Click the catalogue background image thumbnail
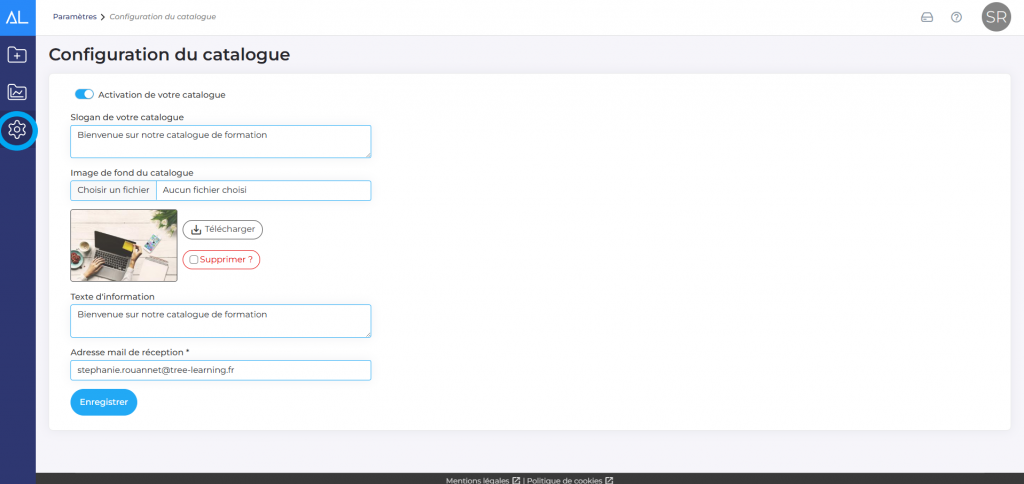The image size is (1024, 484). point(123,245)
